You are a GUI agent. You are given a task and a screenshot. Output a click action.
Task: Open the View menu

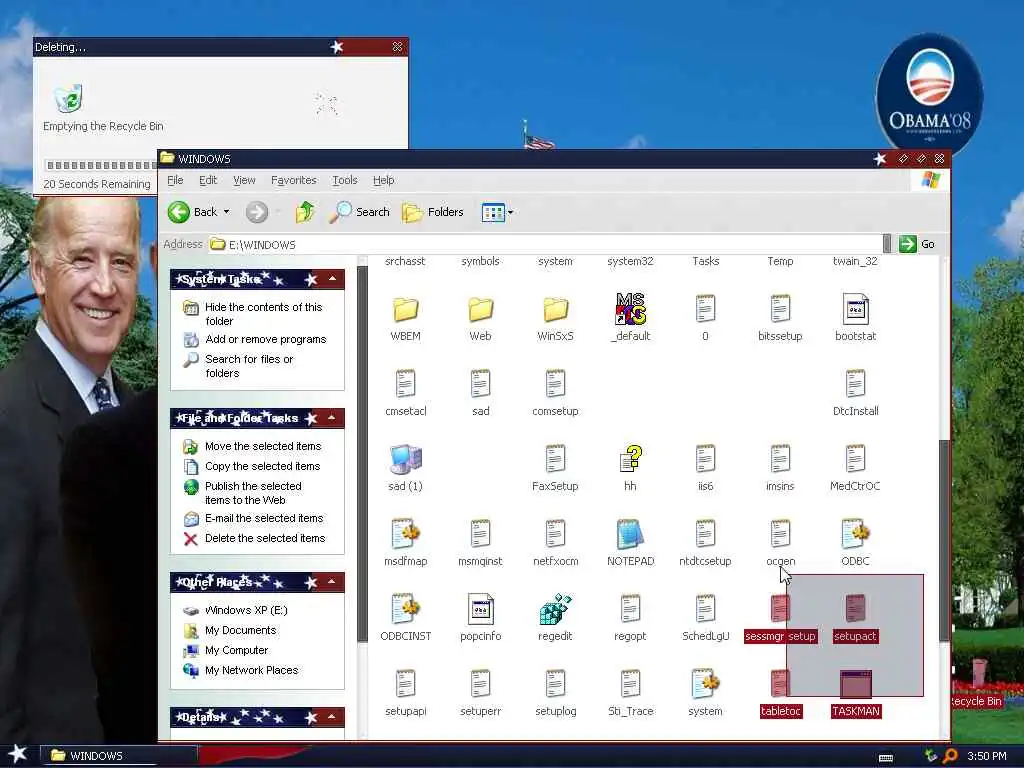(x=244, y=180)
